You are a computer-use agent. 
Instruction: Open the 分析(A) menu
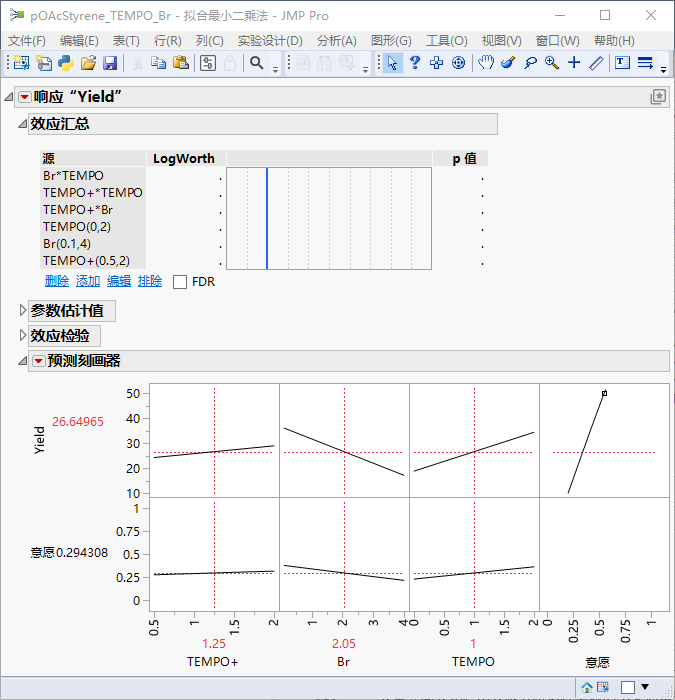pyautogui.click(x=336, y=41)
